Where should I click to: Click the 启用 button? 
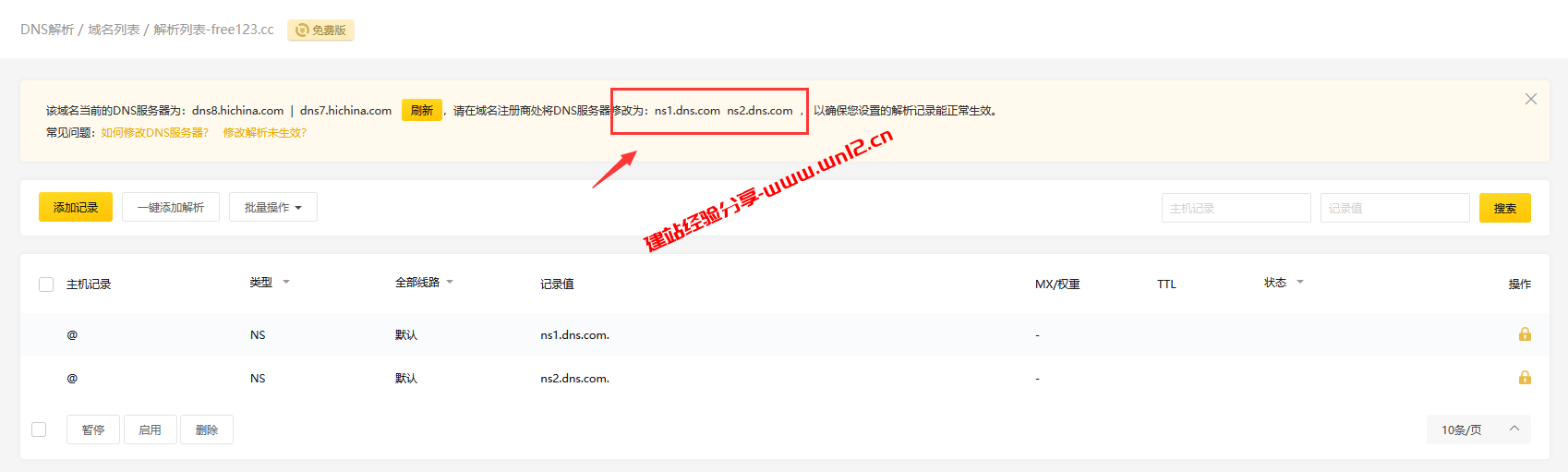[x=151, y=430]
